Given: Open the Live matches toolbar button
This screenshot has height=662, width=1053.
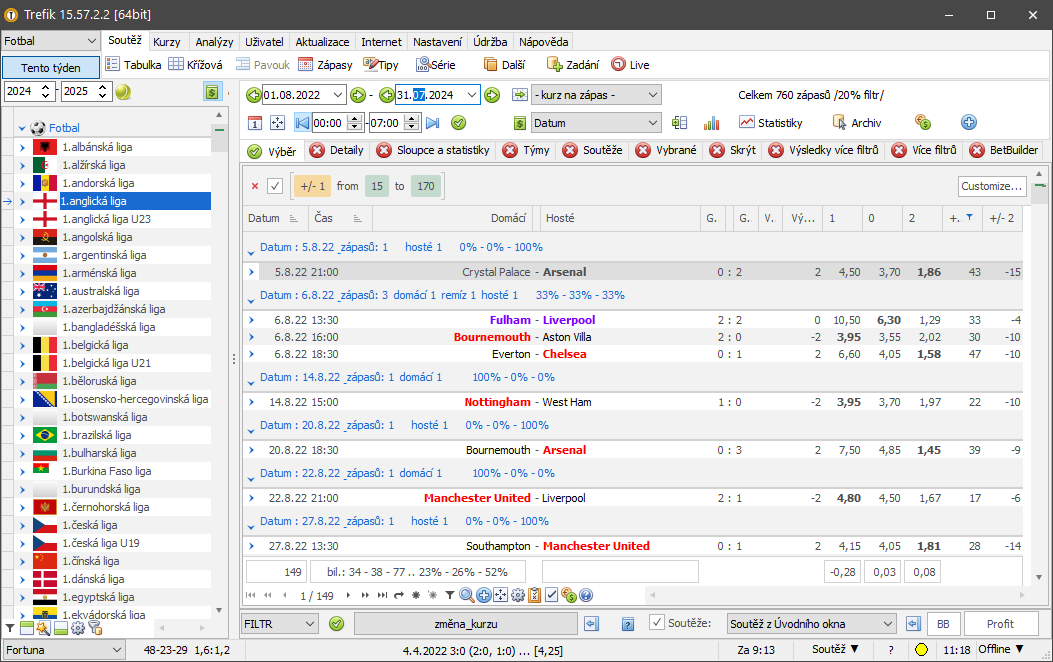Looking at the screenshot, I should pyautogui.click(x=630, y=65).
